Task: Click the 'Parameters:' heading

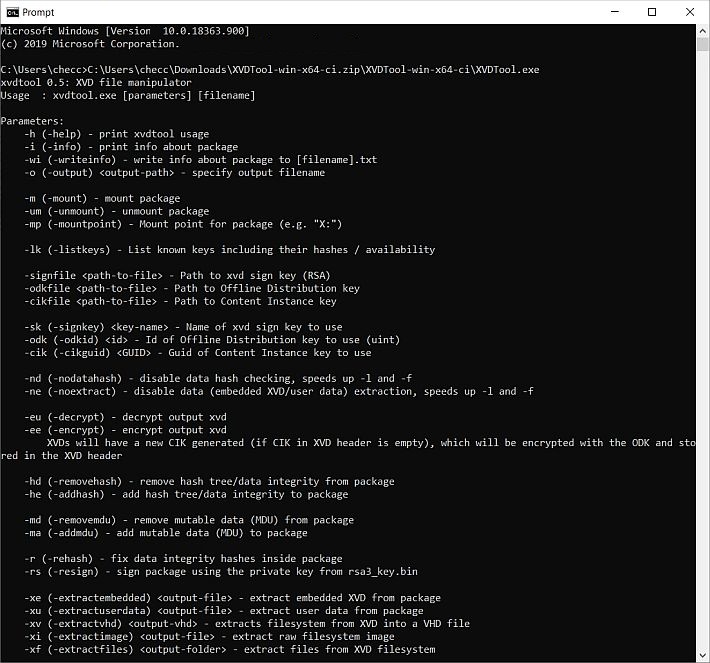Action: point(32,121)
